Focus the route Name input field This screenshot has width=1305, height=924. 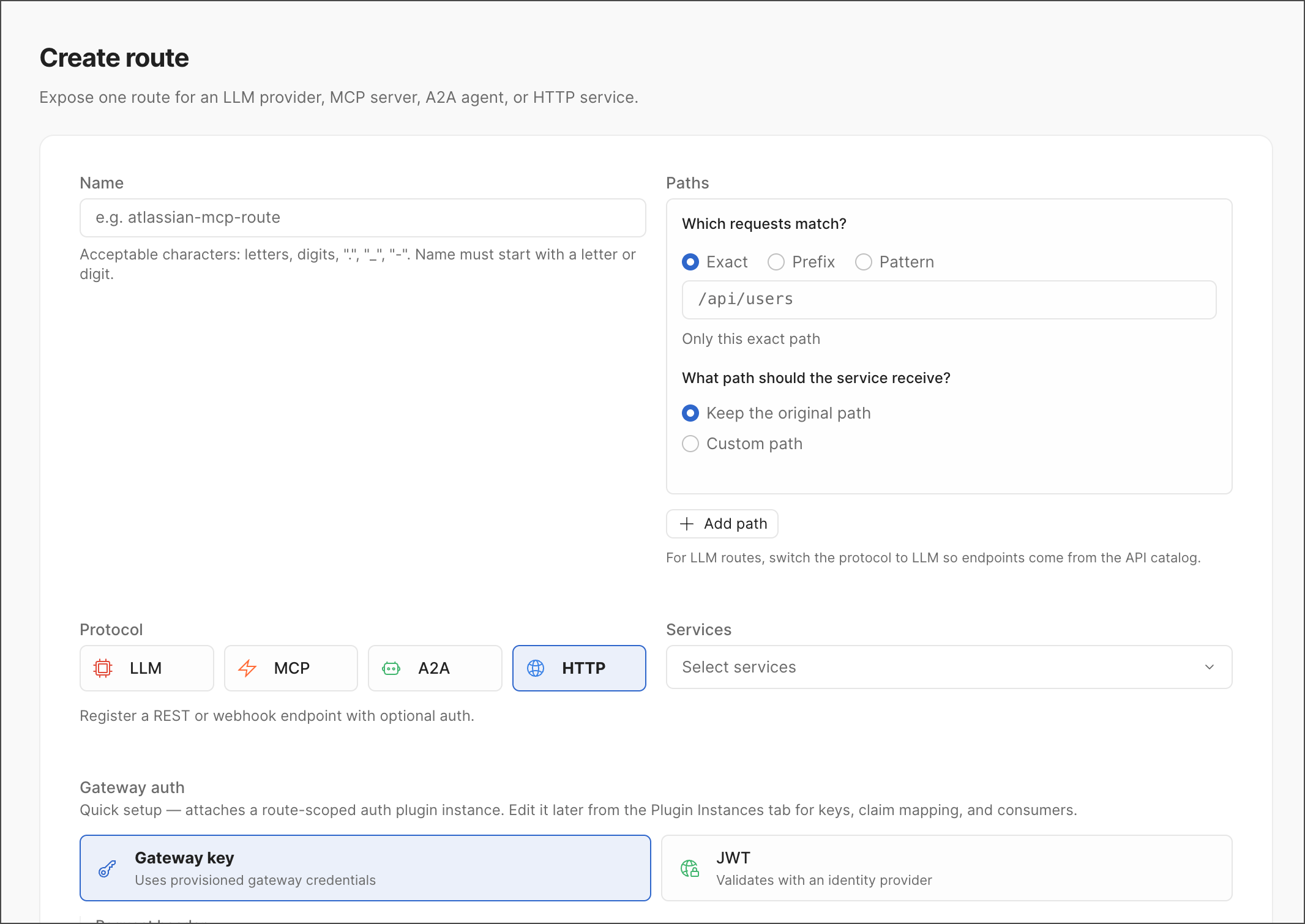(x=363, y=218)
